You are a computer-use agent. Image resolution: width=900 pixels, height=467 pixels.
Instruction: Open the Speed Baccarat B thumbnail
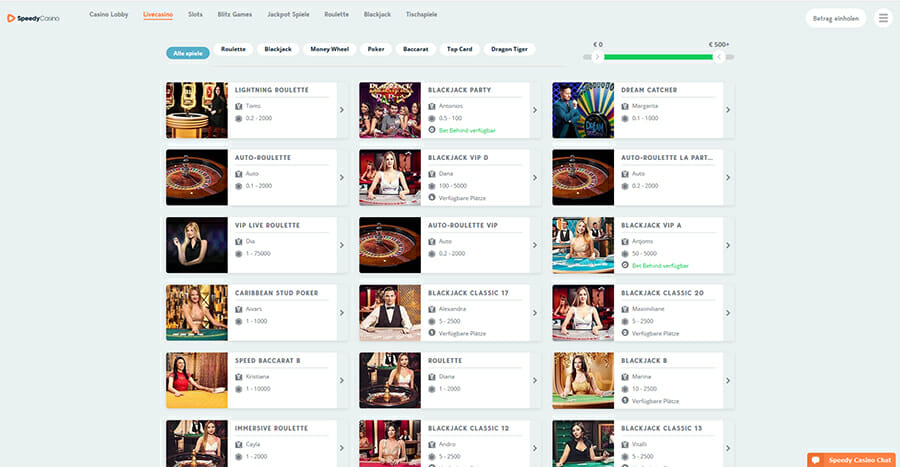(x=197, y=381)
